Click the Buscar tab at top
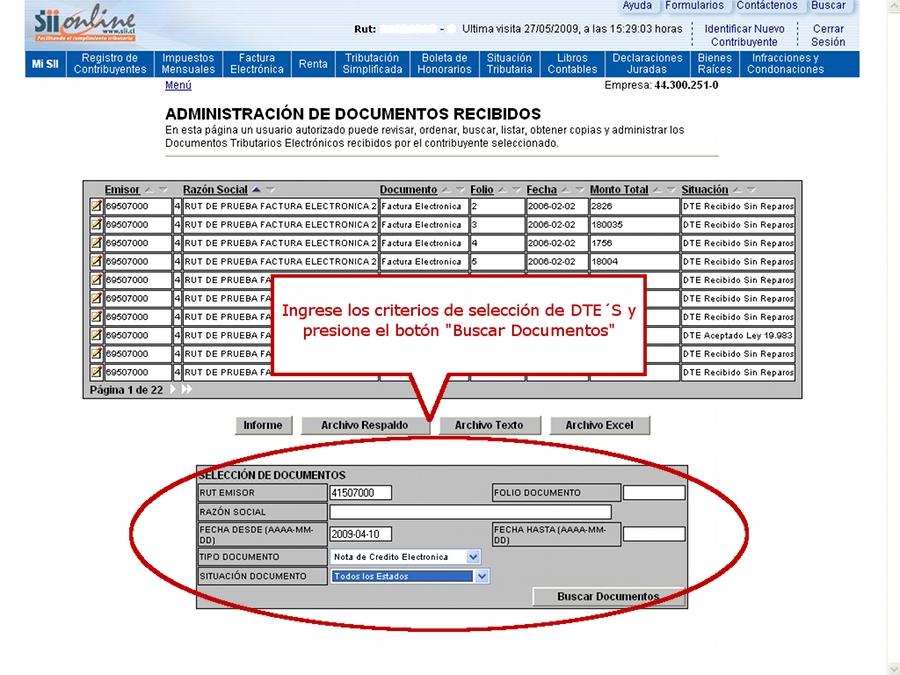Image resolution: width=900 pixels, height=675 pixels. [828, 6]
